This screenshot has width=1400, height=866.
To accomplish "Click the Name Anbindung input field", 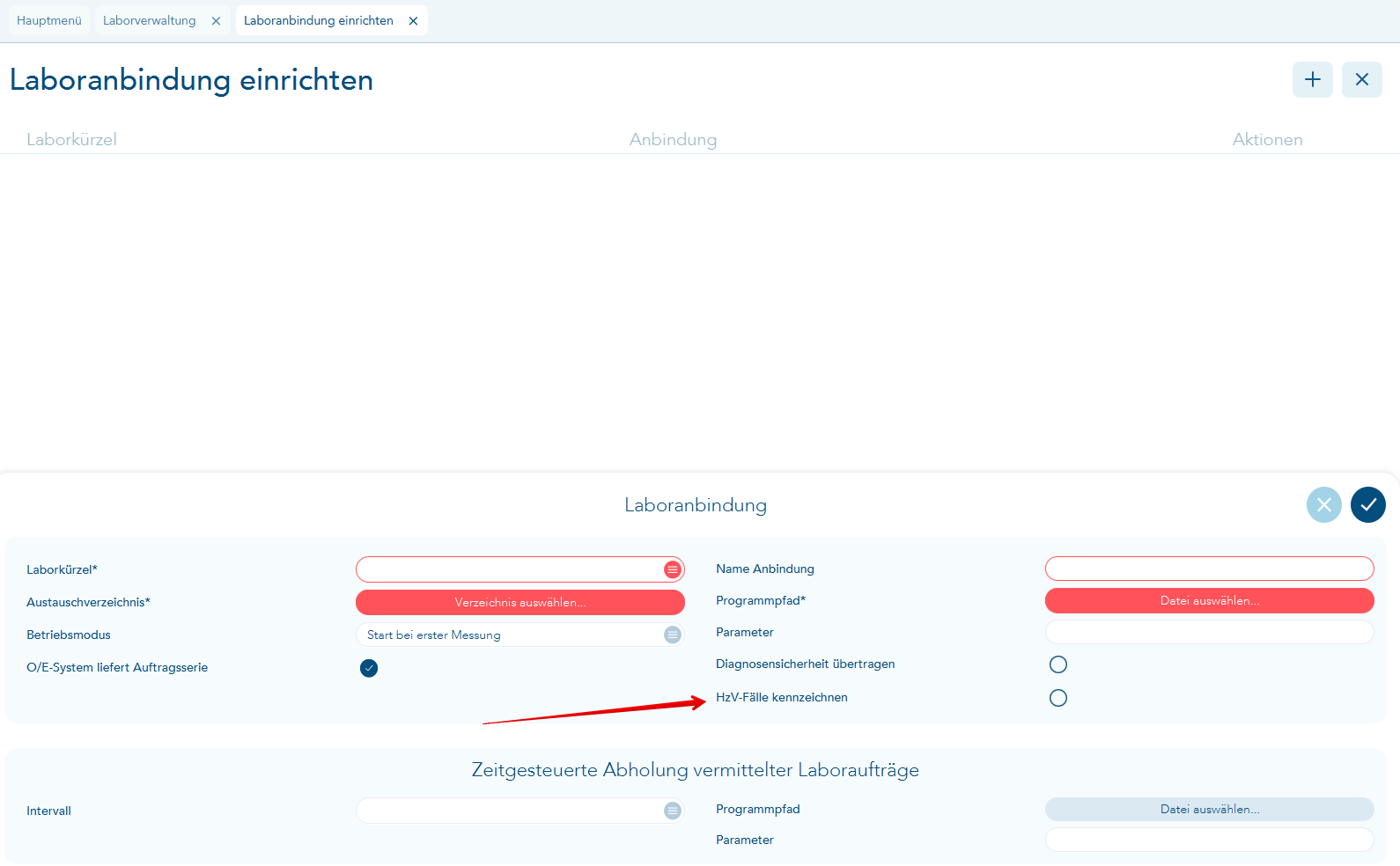I will [x=1209, y=569].
